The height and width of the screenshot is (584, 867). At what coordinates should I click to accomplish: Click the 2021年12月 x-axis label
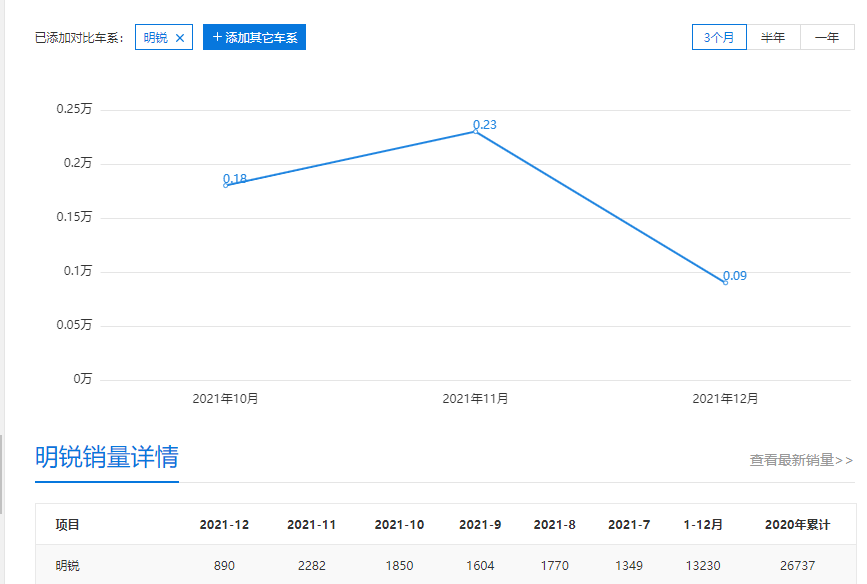(725, 399)
